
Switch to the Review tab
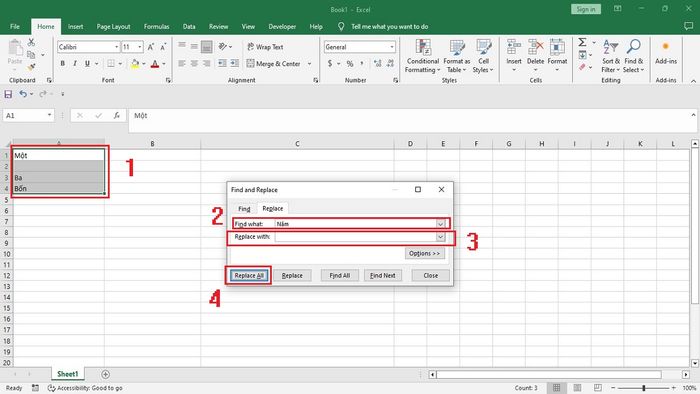[x=218, y=27]
